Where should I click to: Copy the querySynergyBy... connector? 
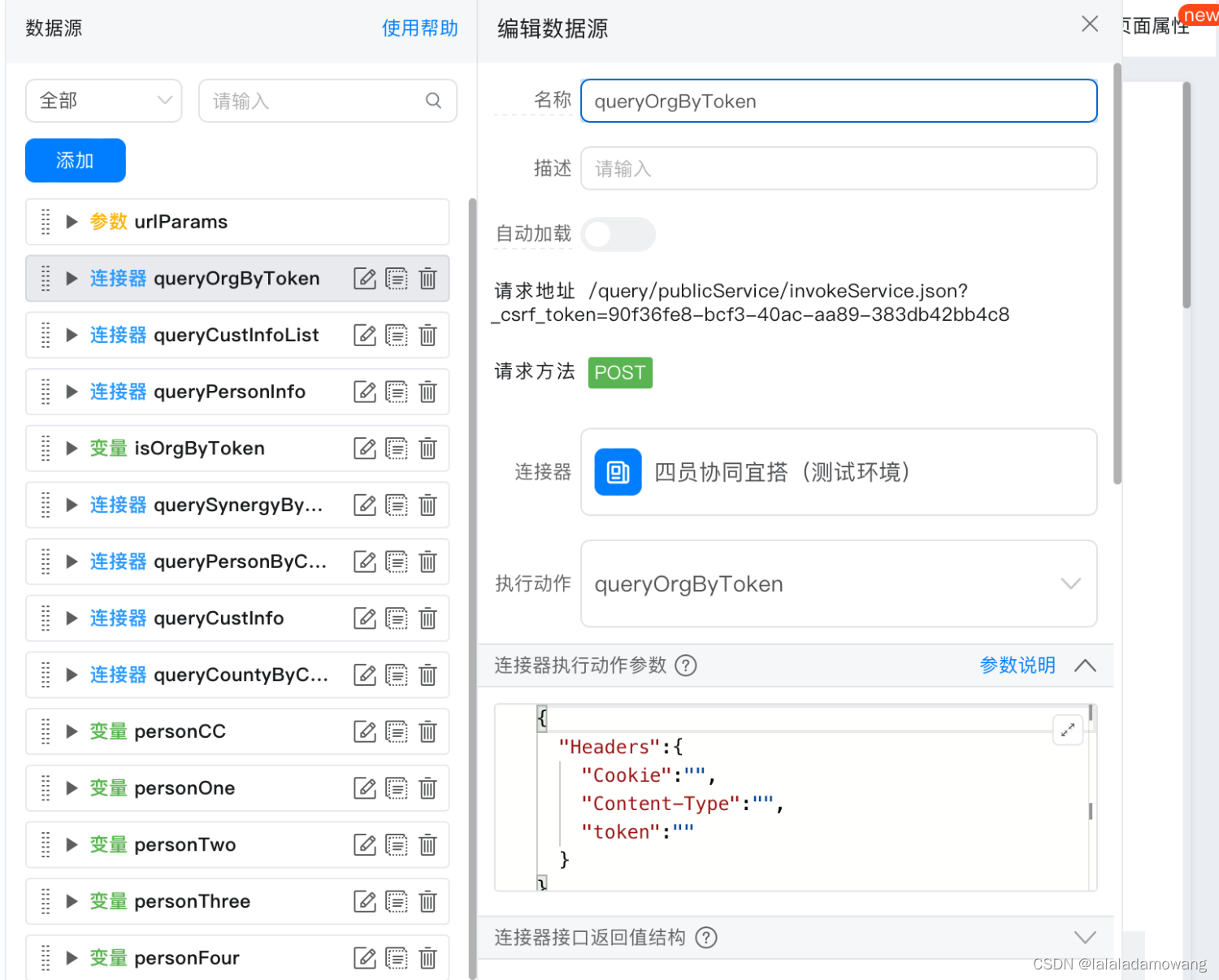[397, 505]
